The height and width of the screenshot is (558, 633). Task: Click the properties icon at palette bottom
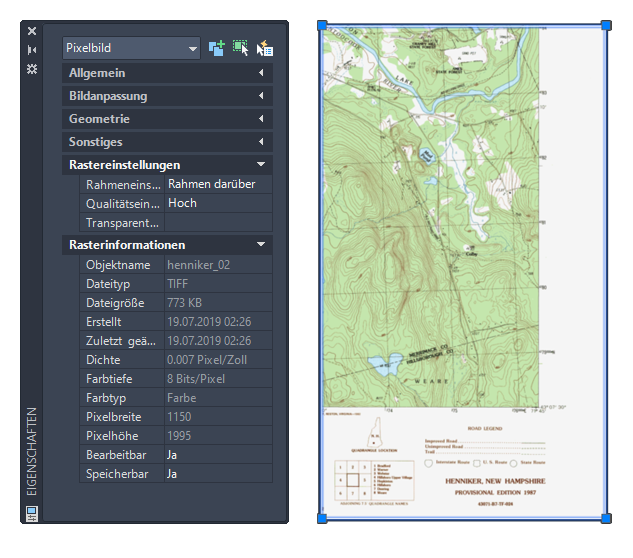pos(32,514)
